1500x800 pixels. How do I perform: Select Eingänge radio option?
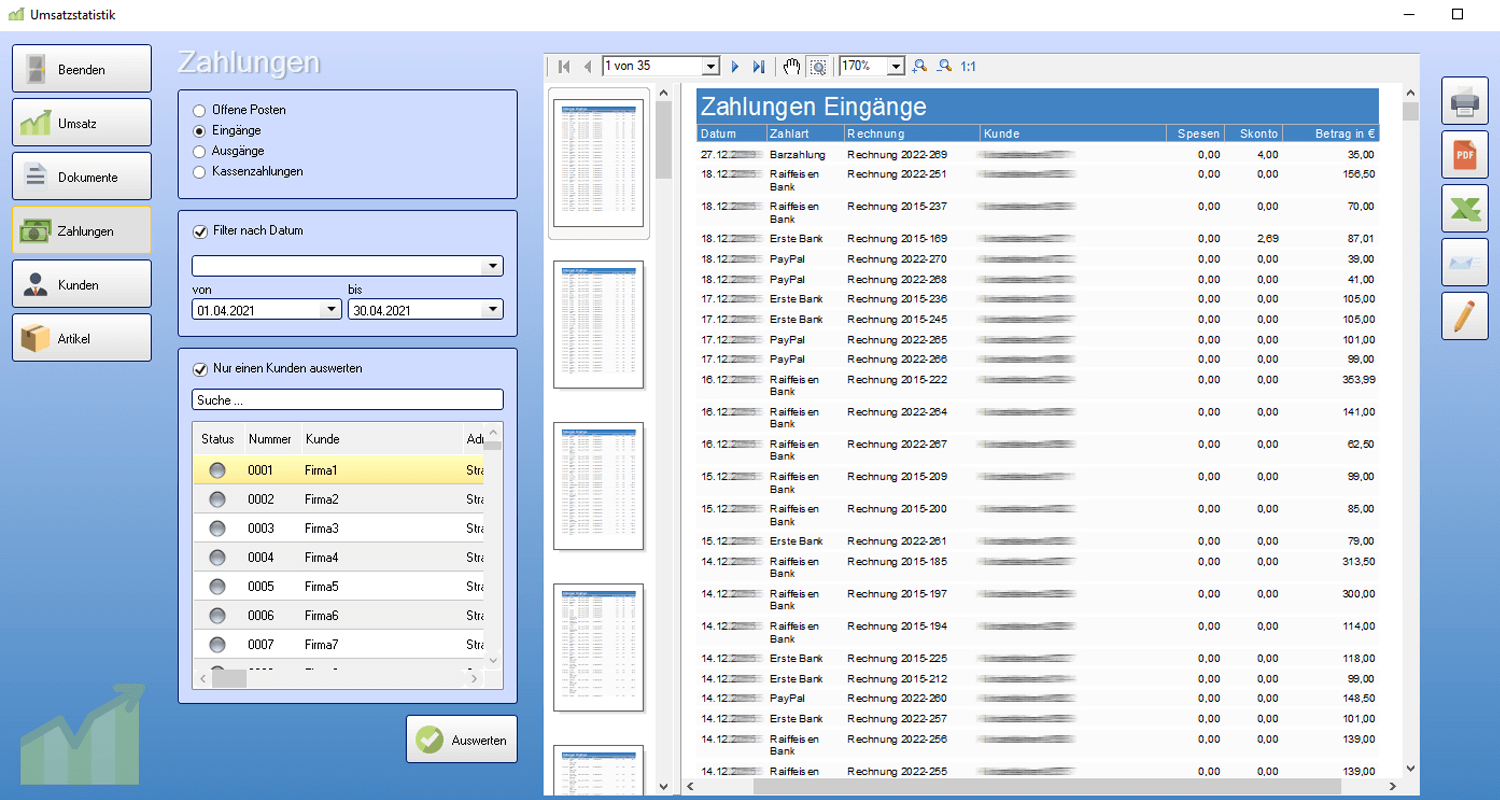pos(199,130)
